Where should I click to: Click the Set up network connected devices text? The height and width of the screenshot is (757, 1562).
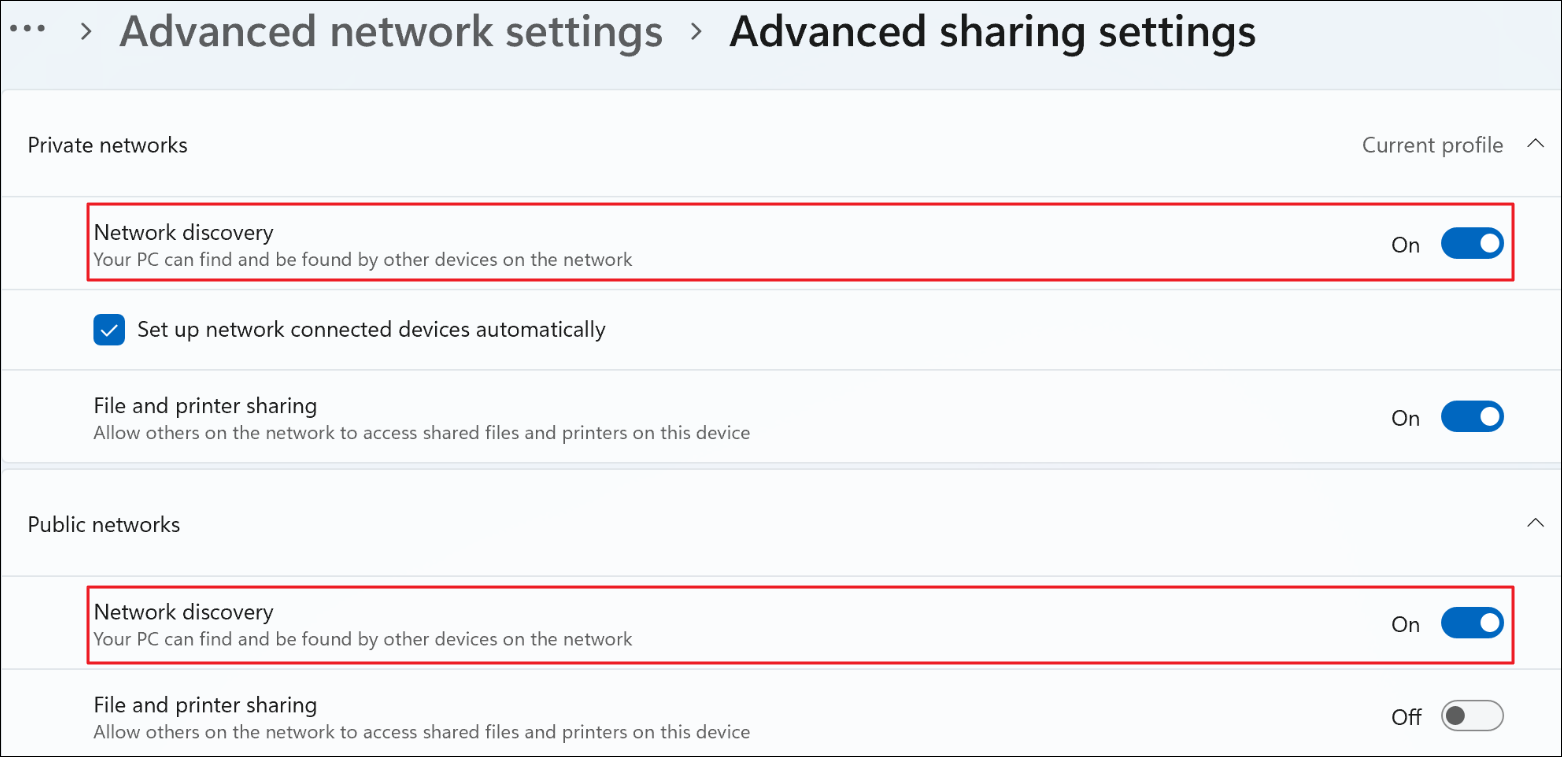coord(371,329)
